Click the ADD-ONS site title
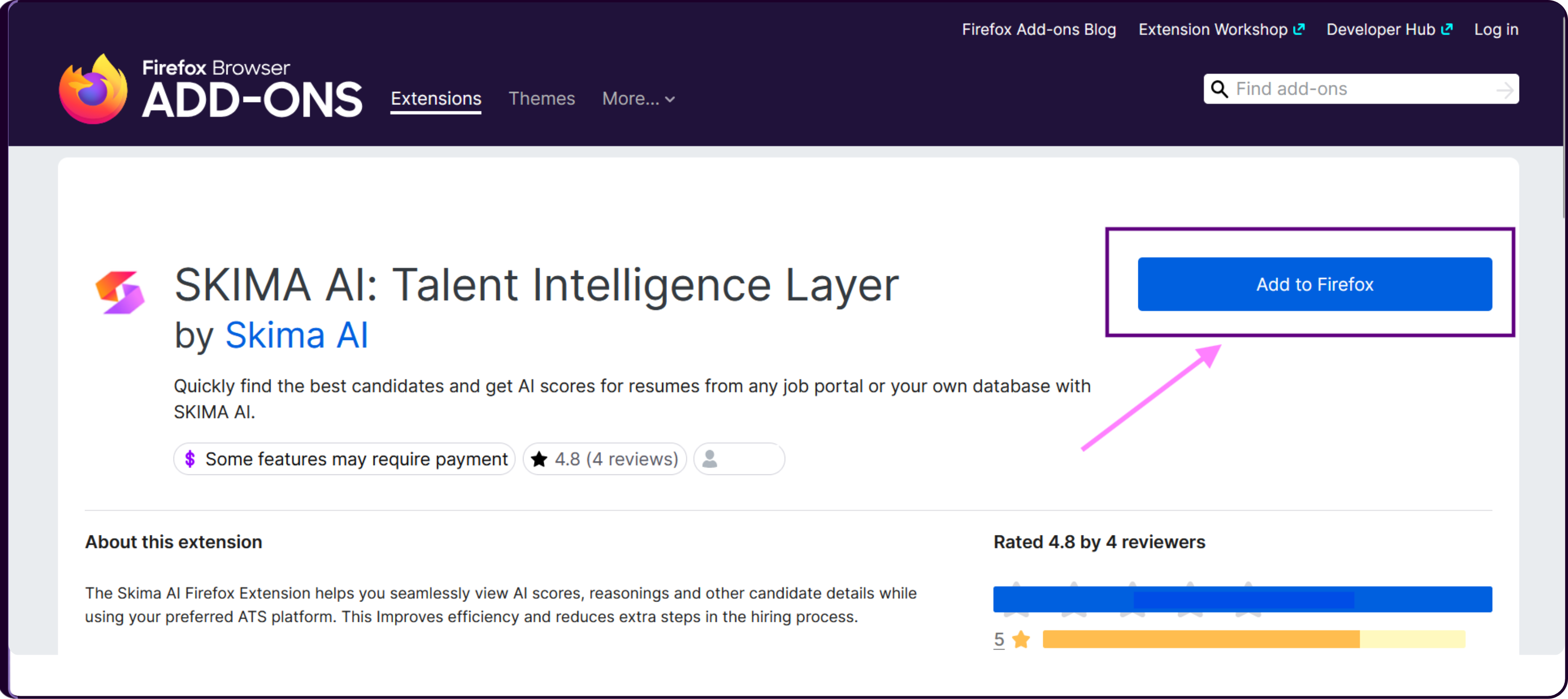 [252, 100]
